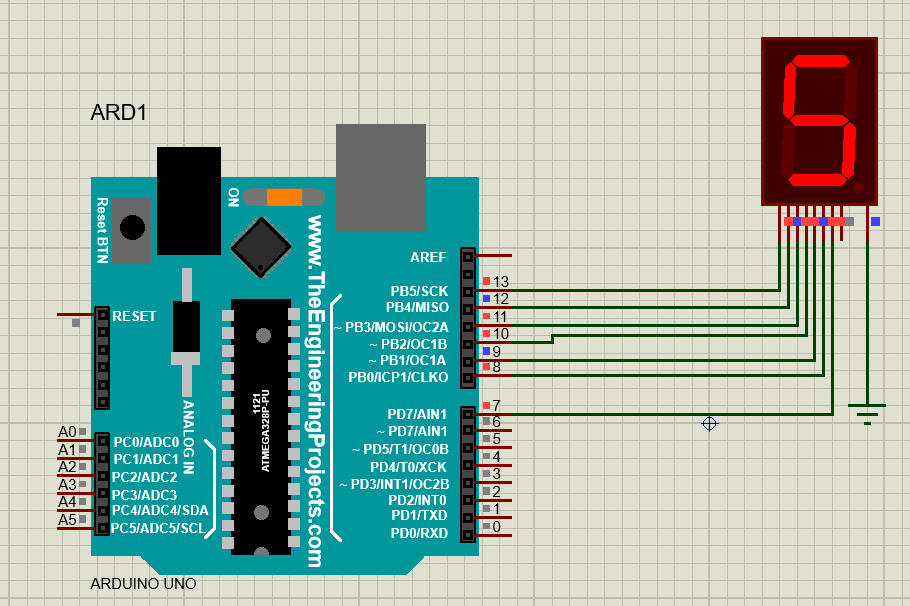Click the PC5/ADC5/SCL pin name
Image resolution: width=910 pixels, height=606 pixels.
click(158, 529)
